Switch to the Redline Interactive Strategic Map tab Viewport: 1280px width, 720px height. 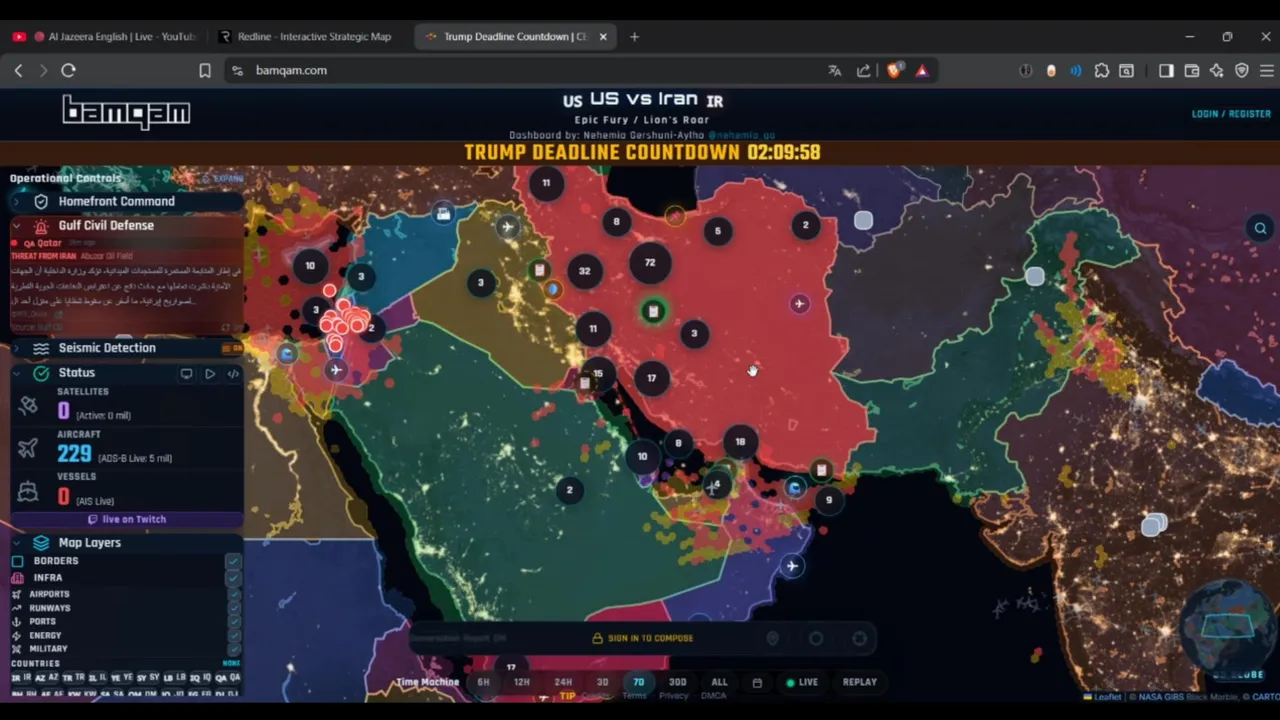coord(308,37)
